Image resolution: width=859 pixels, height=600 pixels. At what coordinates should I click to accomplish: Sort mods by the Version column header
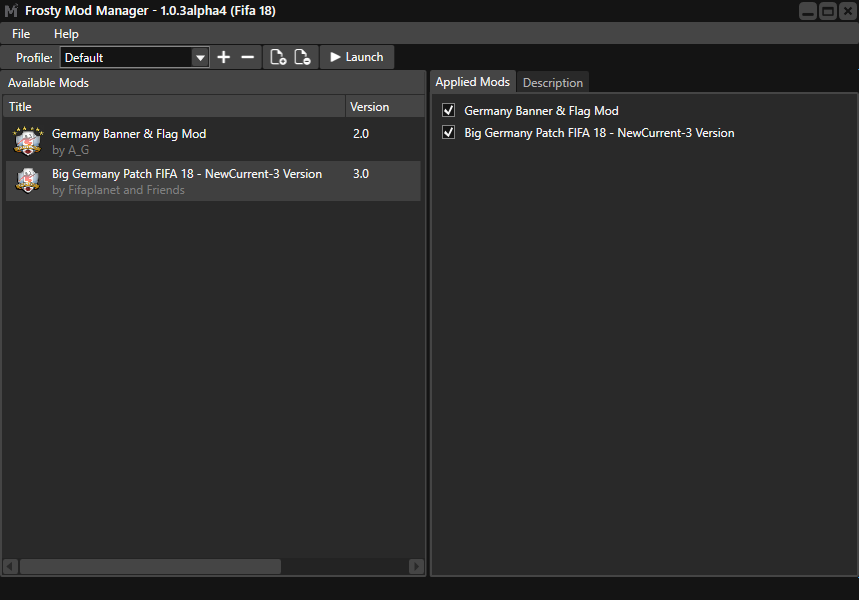[384, 106]
